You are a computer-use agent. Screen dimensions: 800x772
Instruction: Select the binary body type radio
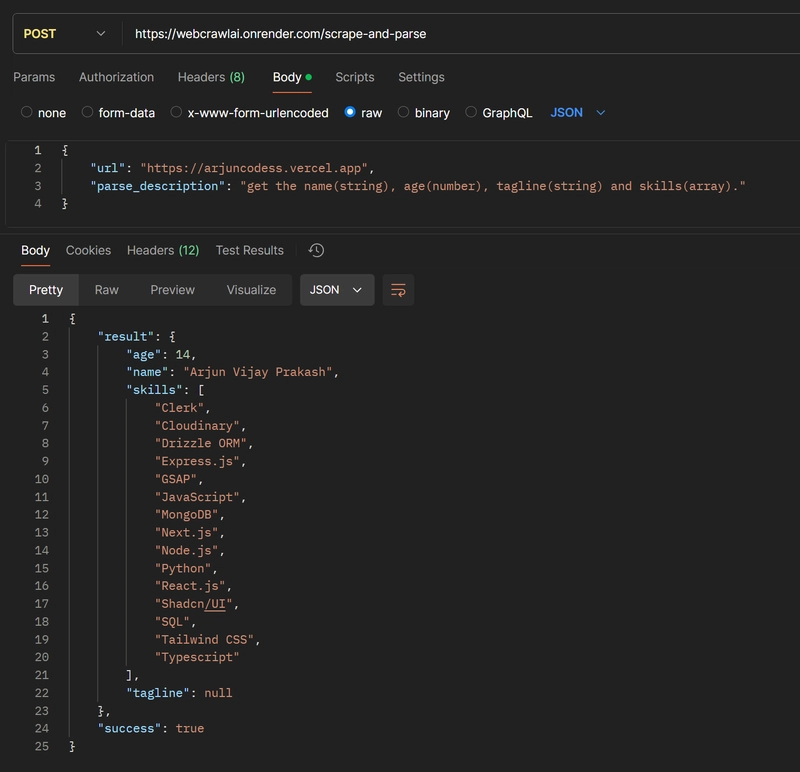coord(403,112)
